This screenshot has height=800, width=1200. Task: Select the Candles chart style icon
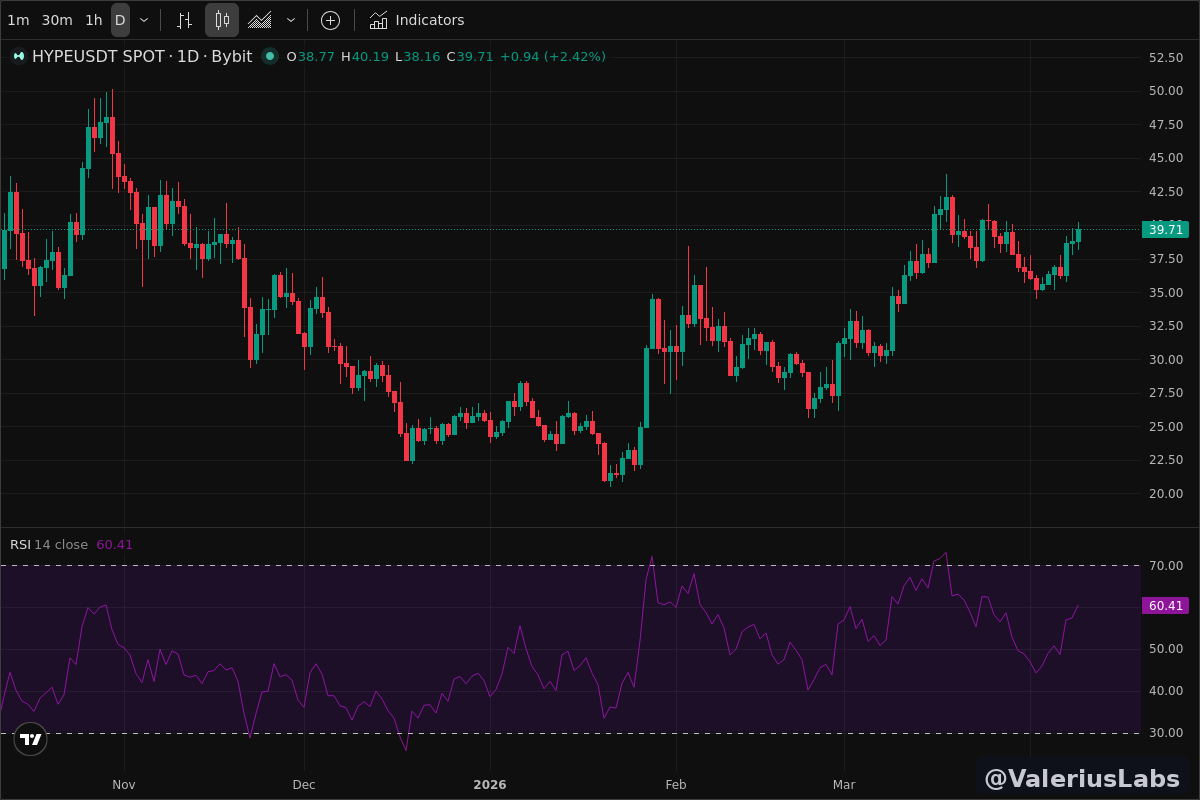point(222,20)
